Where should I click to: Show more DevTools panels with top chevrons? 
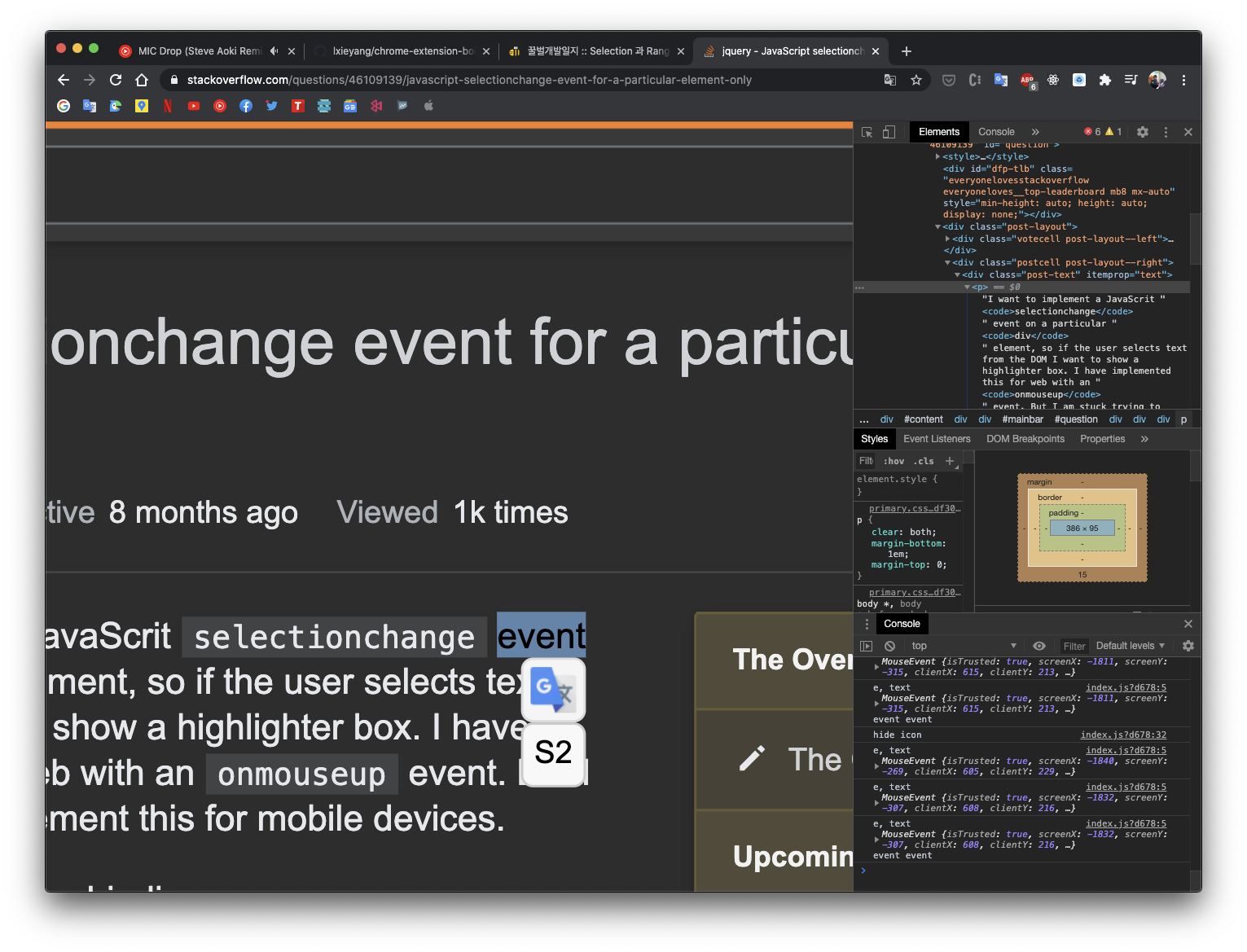(1035, 132)
